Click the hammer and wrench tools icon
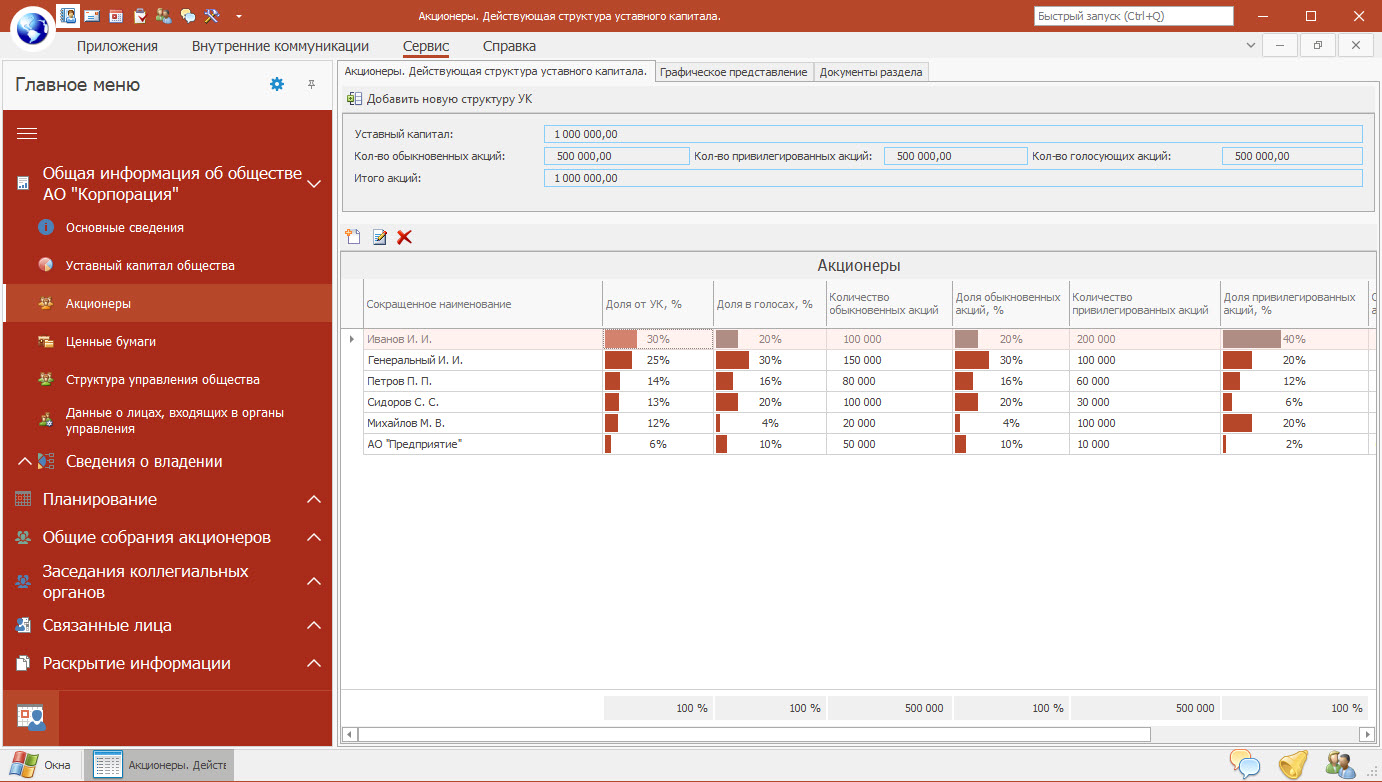This screenshot has width=1382, height=782. pos(211,16)
